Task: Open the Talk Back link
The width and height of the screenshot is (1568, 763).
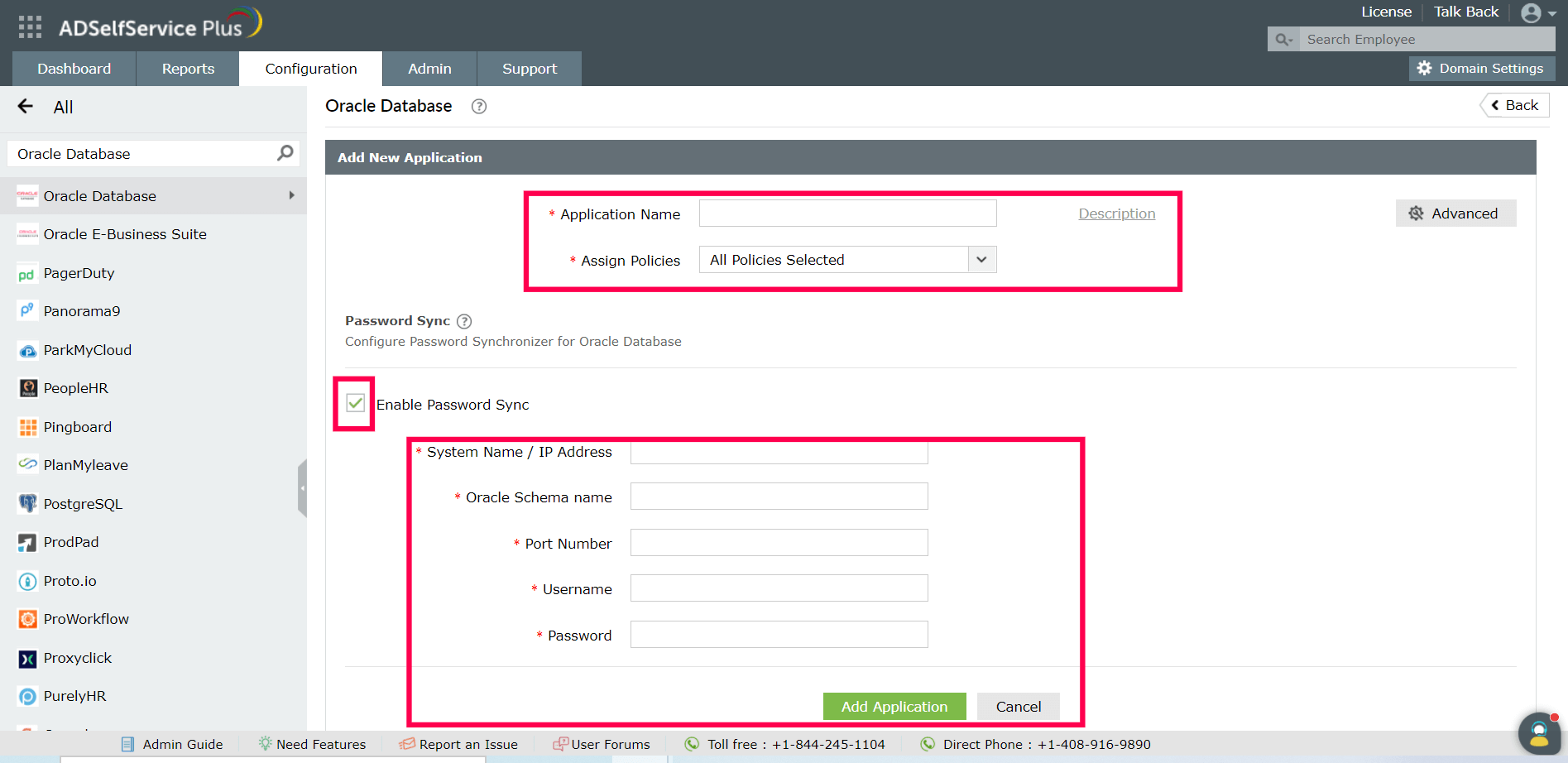Action: 1466,12
